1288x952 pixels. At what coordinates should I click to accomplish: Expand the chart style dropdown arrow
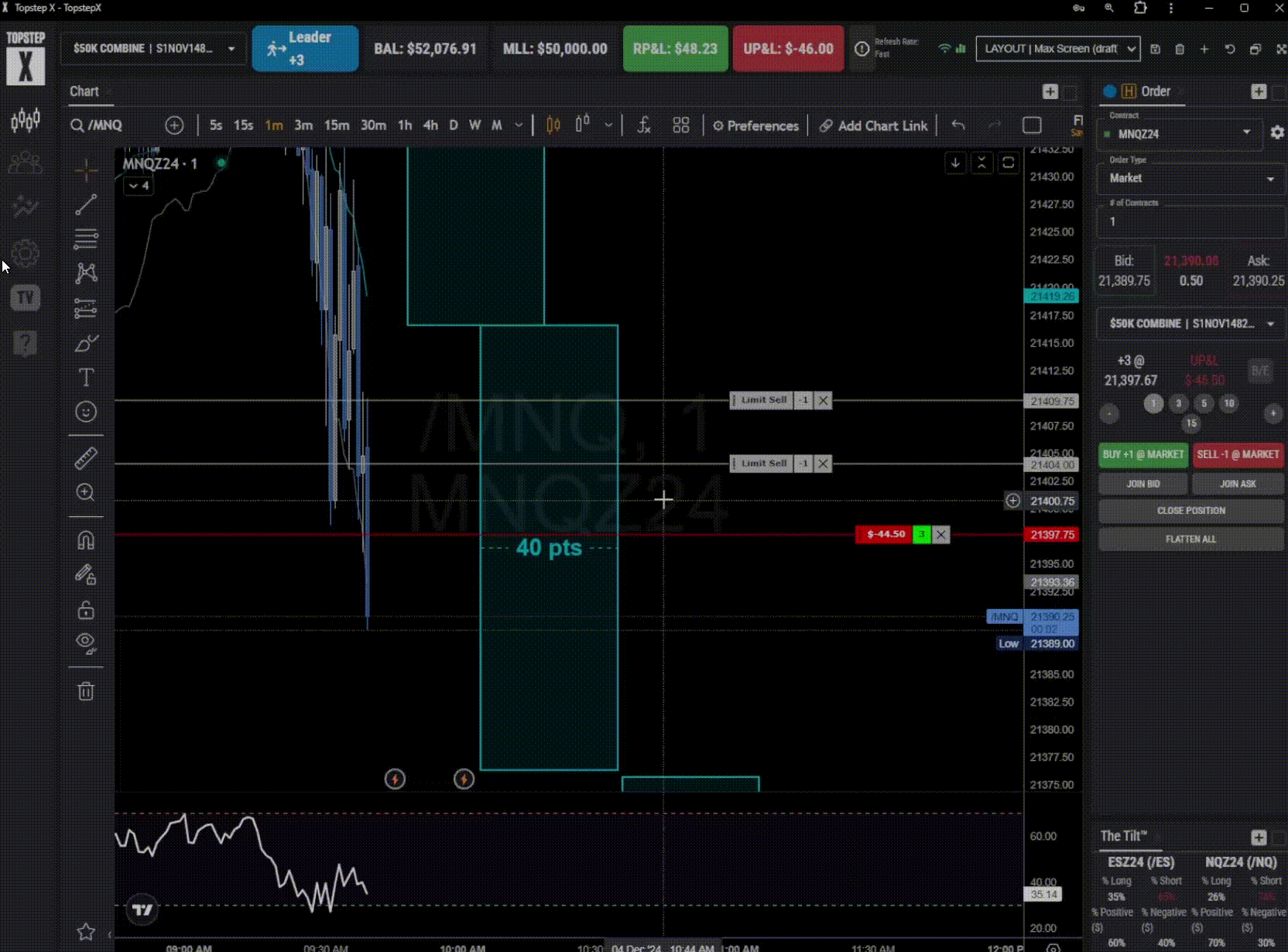pyautogui.click(x=608, y=125)
